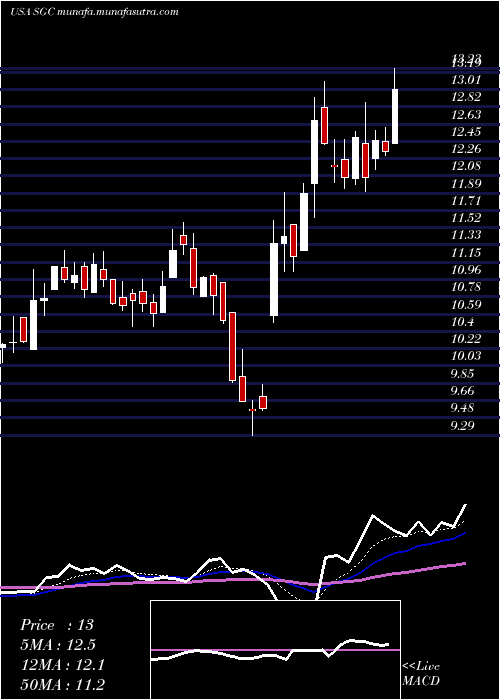500x700 pixels.
Task: Click the 10.96 price axis label
Action: click(466, 270)
